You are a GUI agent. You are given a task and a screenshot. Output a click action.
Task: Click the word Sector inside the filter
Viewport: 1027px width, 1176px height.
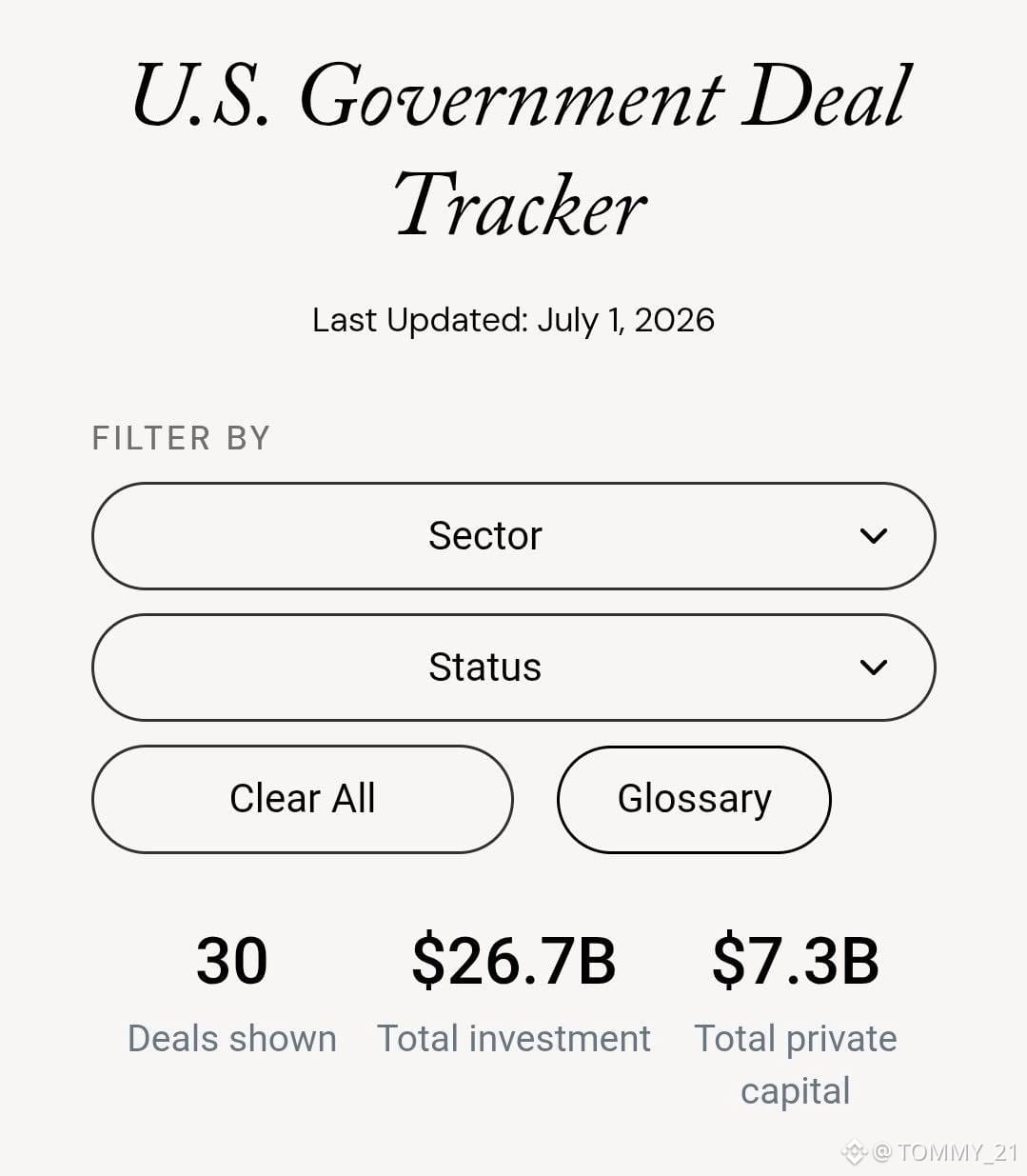(484, 536)
